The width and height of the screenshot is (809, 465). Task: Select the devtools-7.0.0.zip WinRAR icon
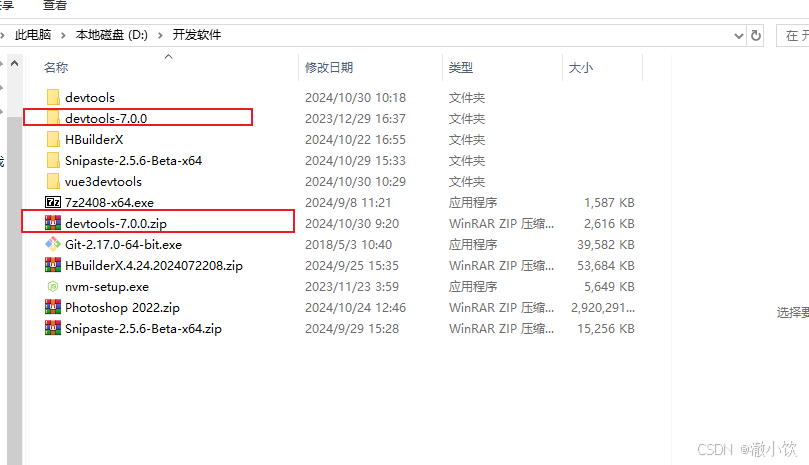click(53, 223)
